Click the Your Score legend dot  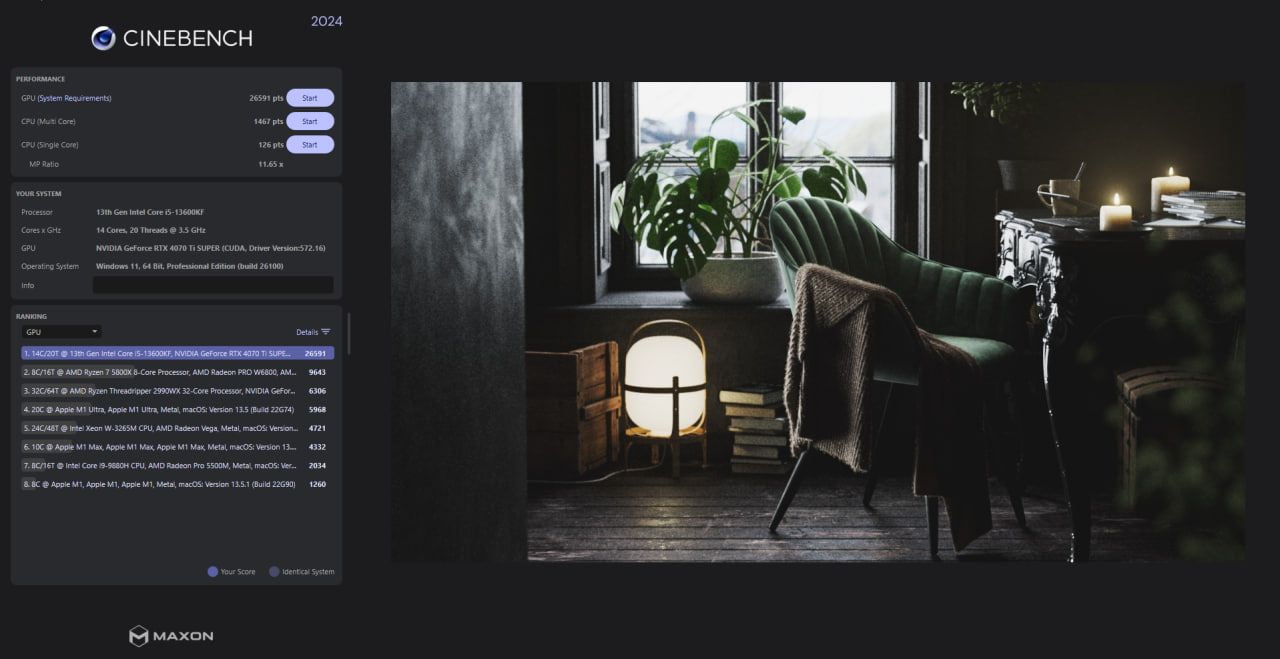click(x=212, y=572)
